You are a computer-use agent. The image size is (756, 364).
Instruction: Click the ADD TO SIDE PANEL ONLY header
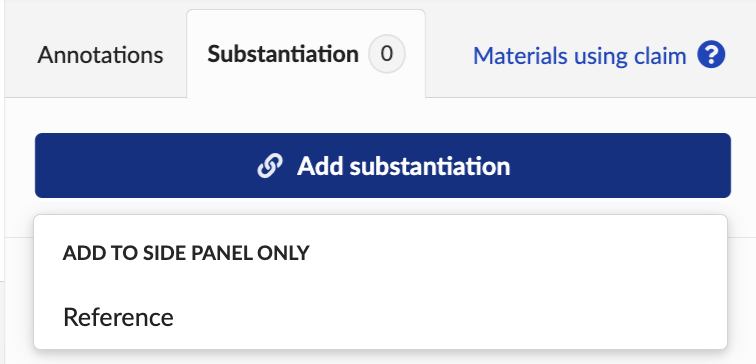click(186, 253)
